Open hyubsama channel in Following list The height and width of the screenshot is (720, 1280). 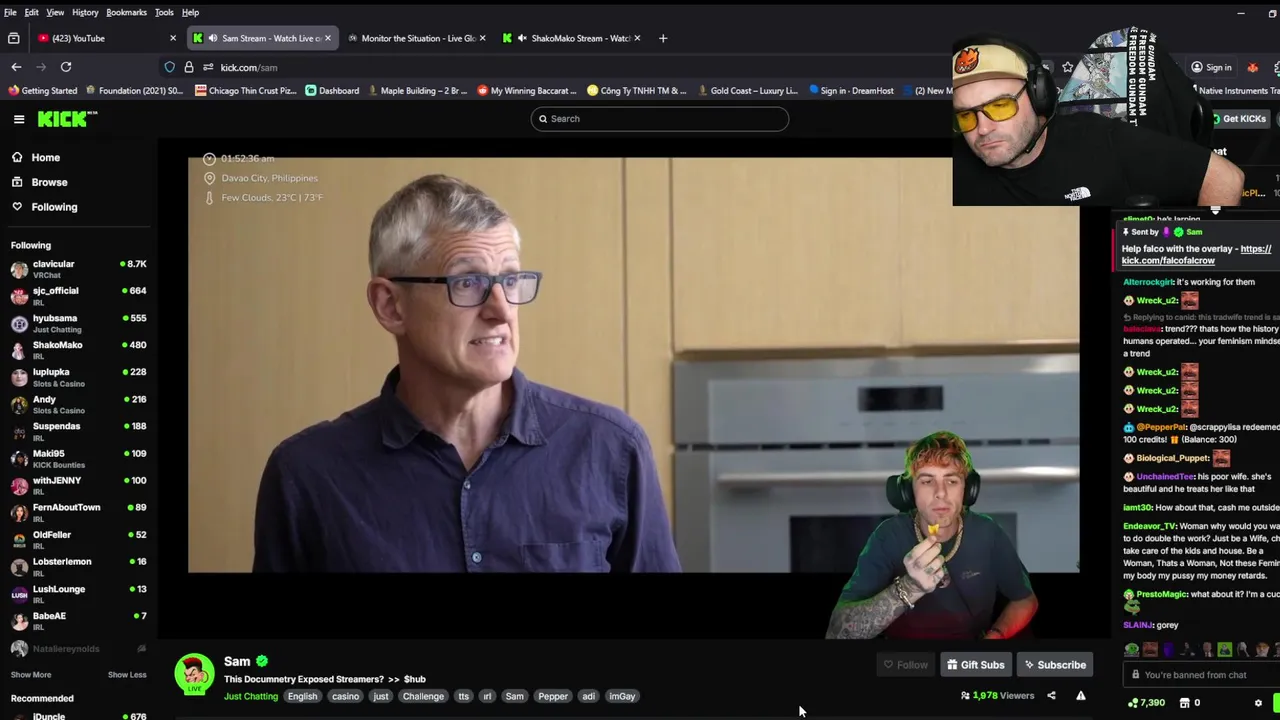pos(78,323)
